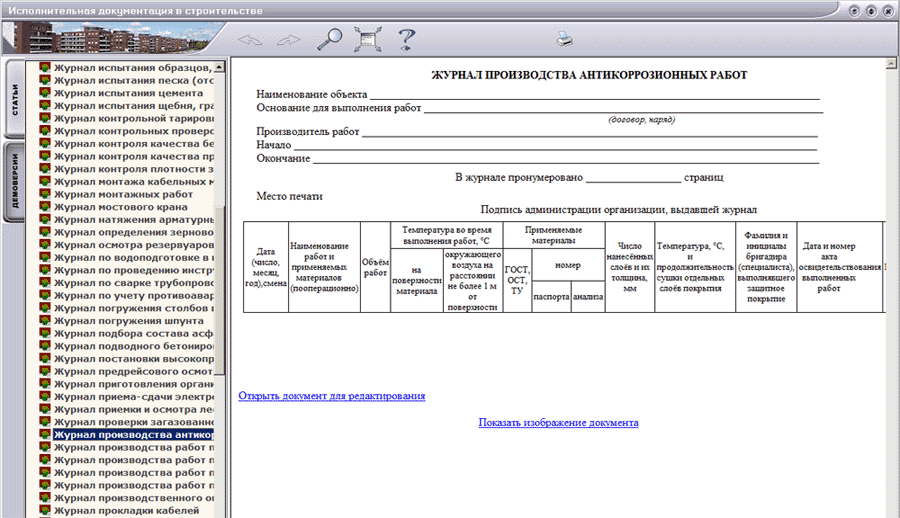
Task: Select Журнал погружения шпунта in the list
Action: [x=129, y=320]
